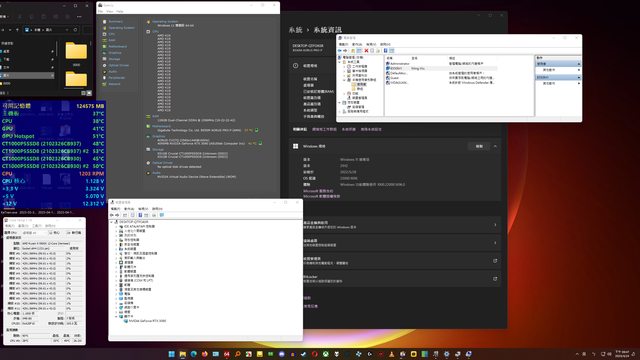Select the Administrator user account entry
Screen dimensions: 640x360
(x=400, y=64)
